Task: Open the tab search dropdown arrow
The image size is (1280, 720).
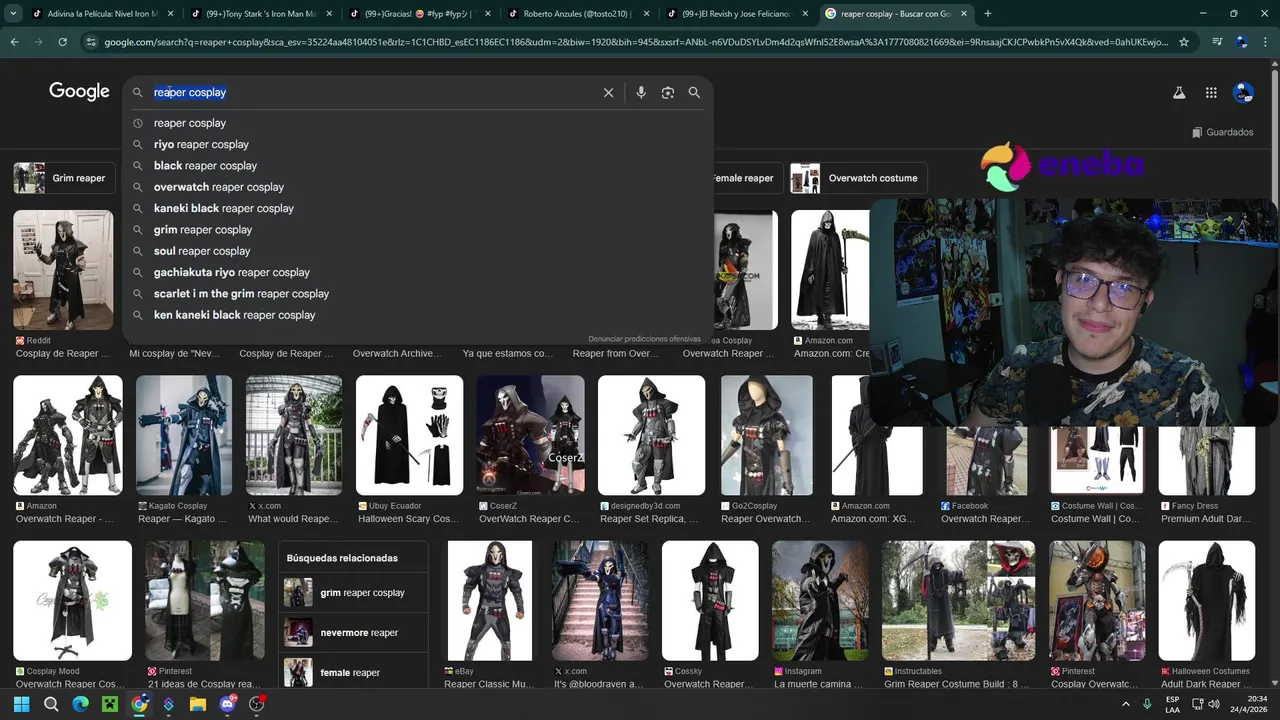Action: (x=12, y=13)
